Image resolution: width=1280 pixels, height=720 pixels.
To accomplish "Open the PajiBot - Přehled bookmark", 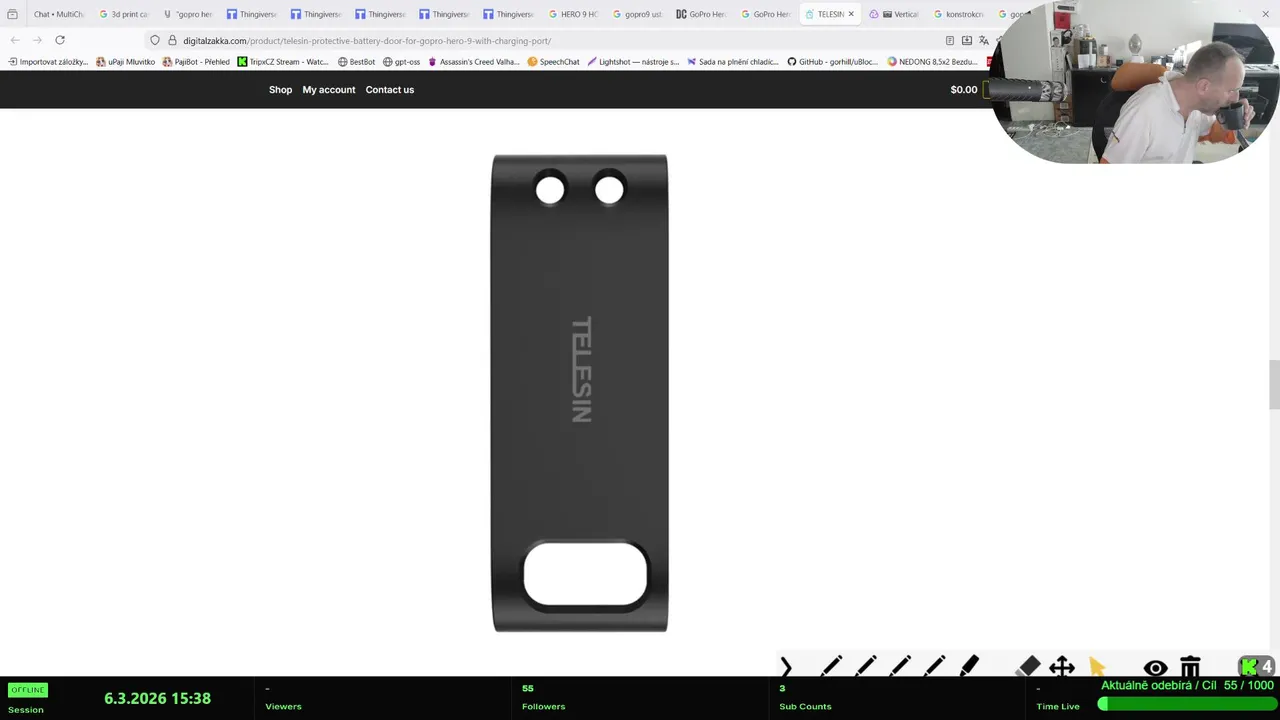I will (x=196, y=62).
